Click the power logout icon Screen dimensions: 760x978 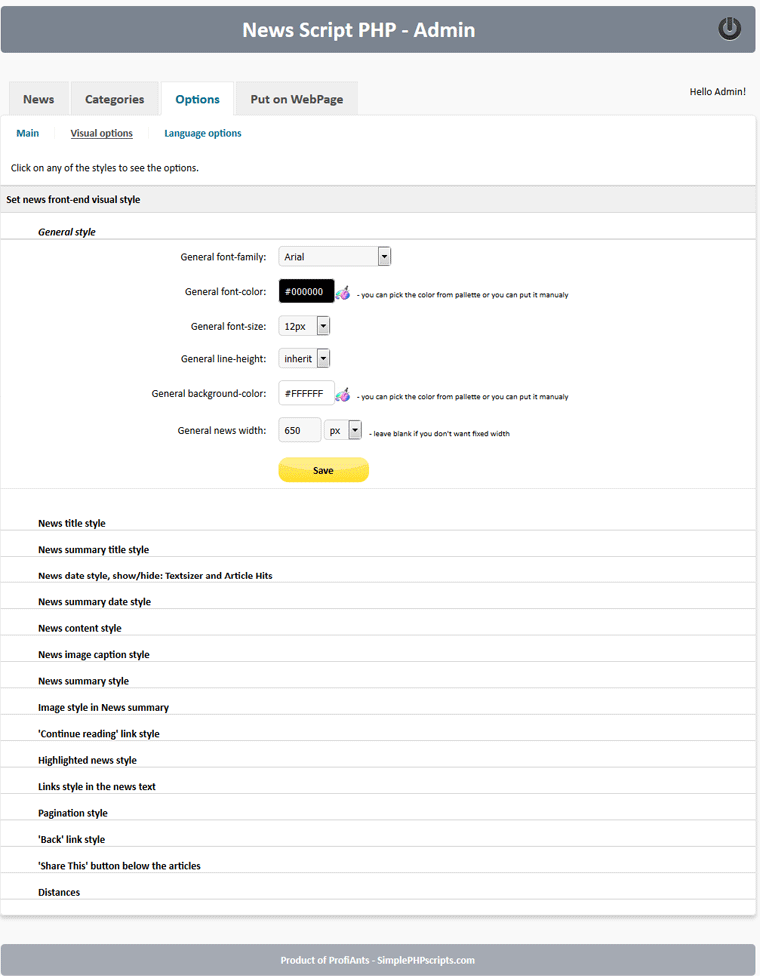pyautogui.click(x=729, y=29)
